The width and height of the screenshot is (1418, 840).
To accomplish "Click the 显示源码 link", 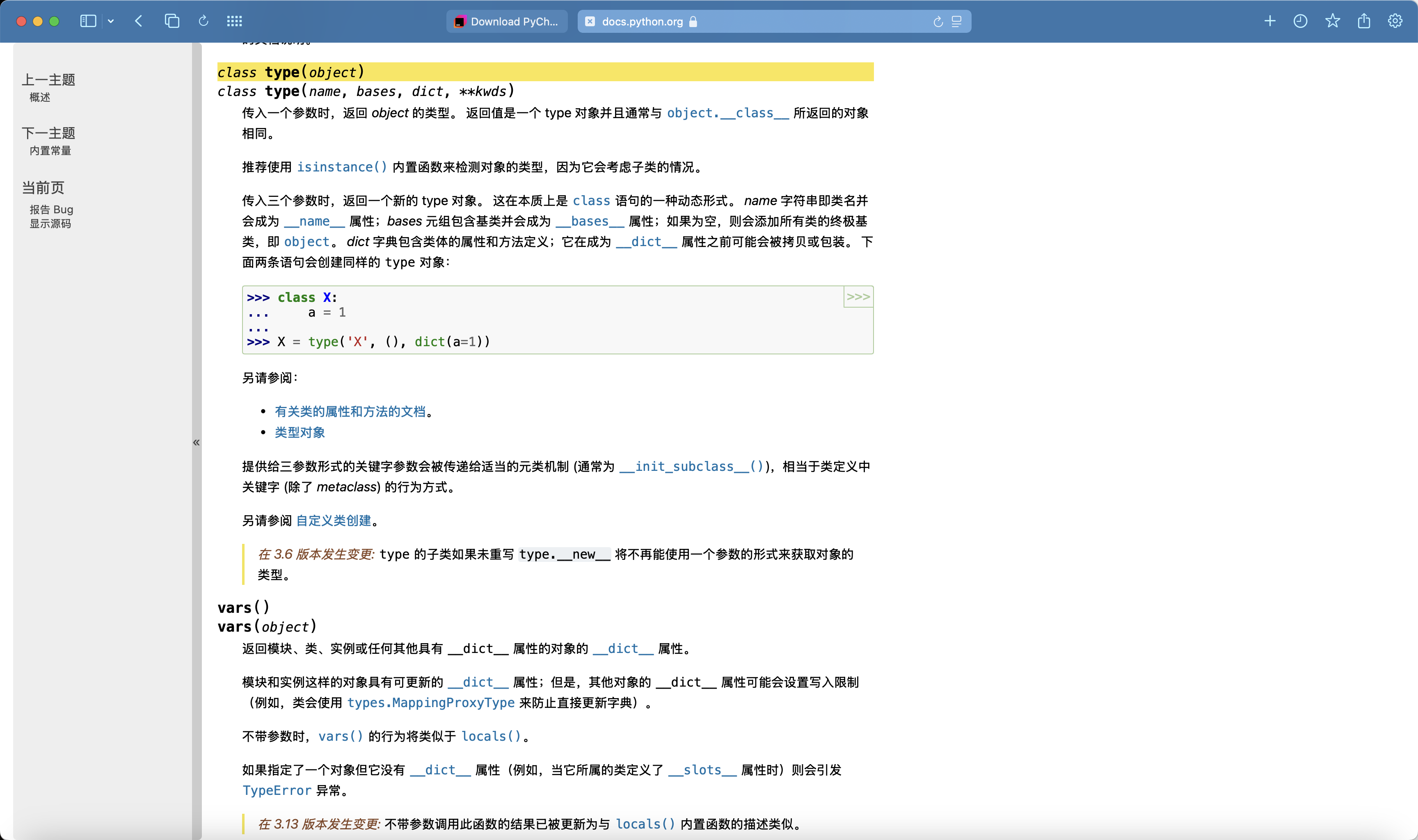I will (x=50, y=224).
